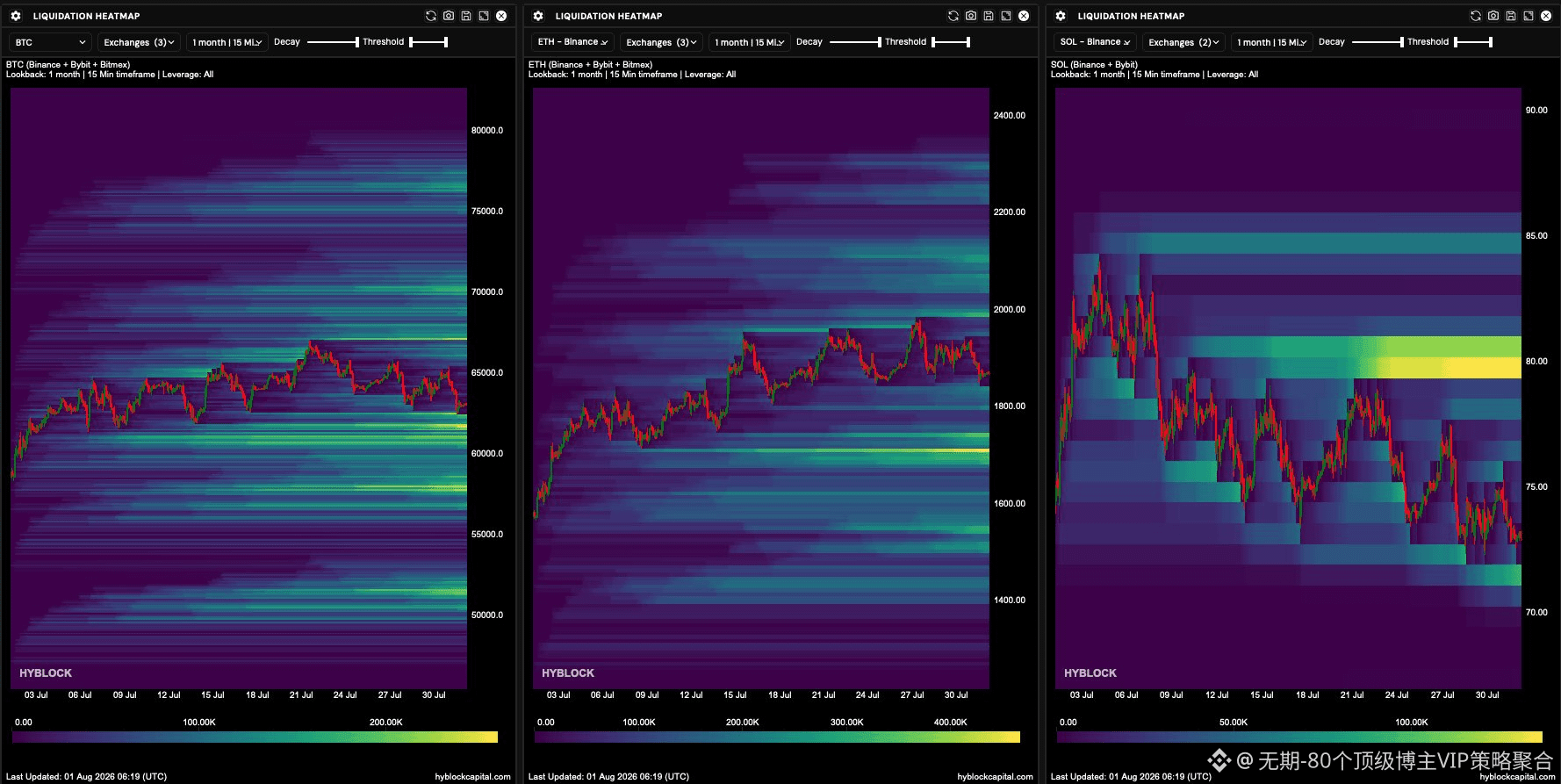Close the BTC liquidation heatmap panel

[x=501, y=16]
